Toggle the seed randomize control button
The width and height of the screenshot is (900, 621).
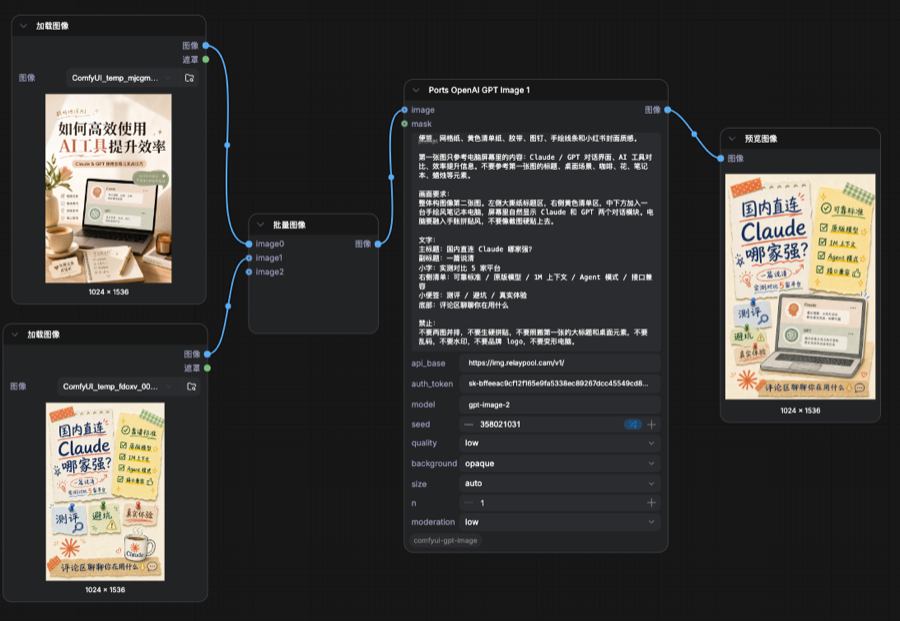pos(633,425)
